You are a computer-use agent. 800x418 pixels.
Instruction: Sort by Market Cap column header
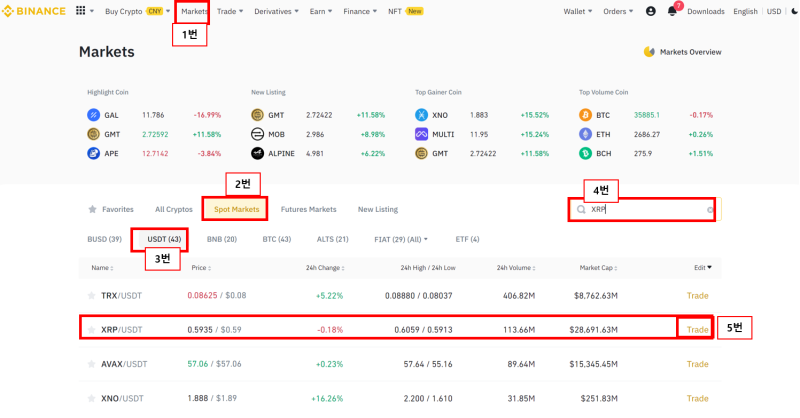pos(598,267)
